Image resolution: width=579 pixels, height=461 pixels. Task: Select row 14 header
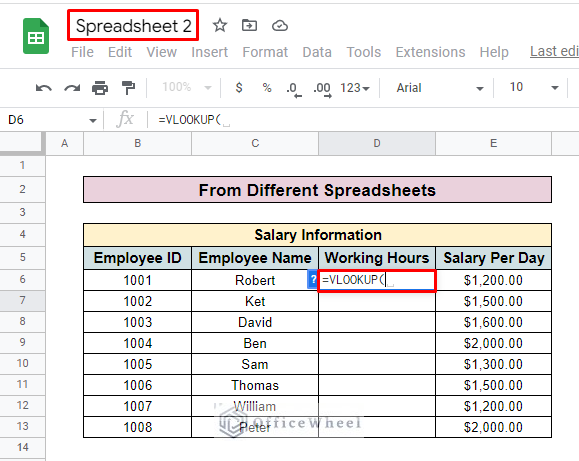pyautogui.click(x=23, y=447)
